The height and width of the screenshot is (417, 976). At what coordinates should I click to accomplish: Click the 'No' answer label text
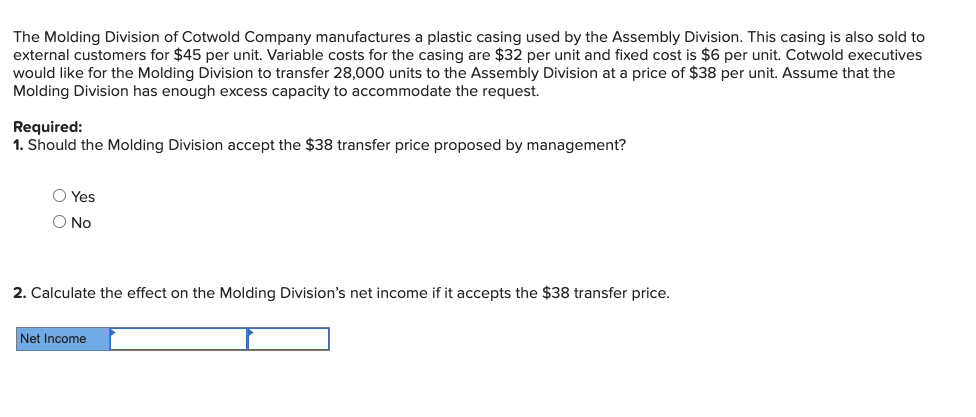[82, 223]
